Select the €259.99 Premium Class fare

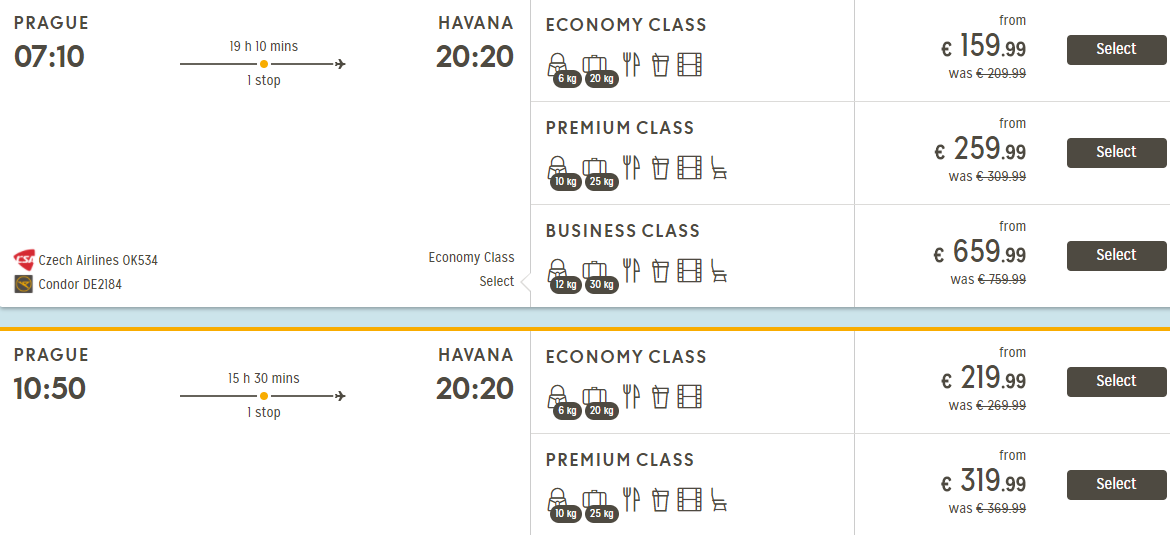point(1116,152)
